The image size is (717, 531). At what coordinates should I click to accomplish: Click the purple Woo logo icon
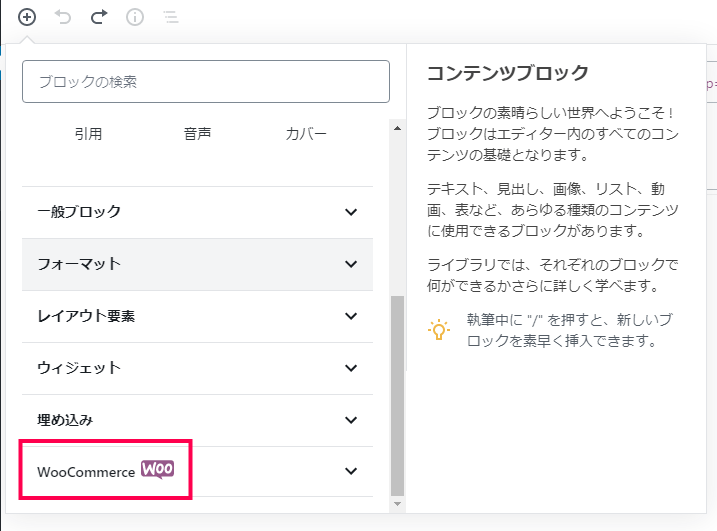pos(157,469)
